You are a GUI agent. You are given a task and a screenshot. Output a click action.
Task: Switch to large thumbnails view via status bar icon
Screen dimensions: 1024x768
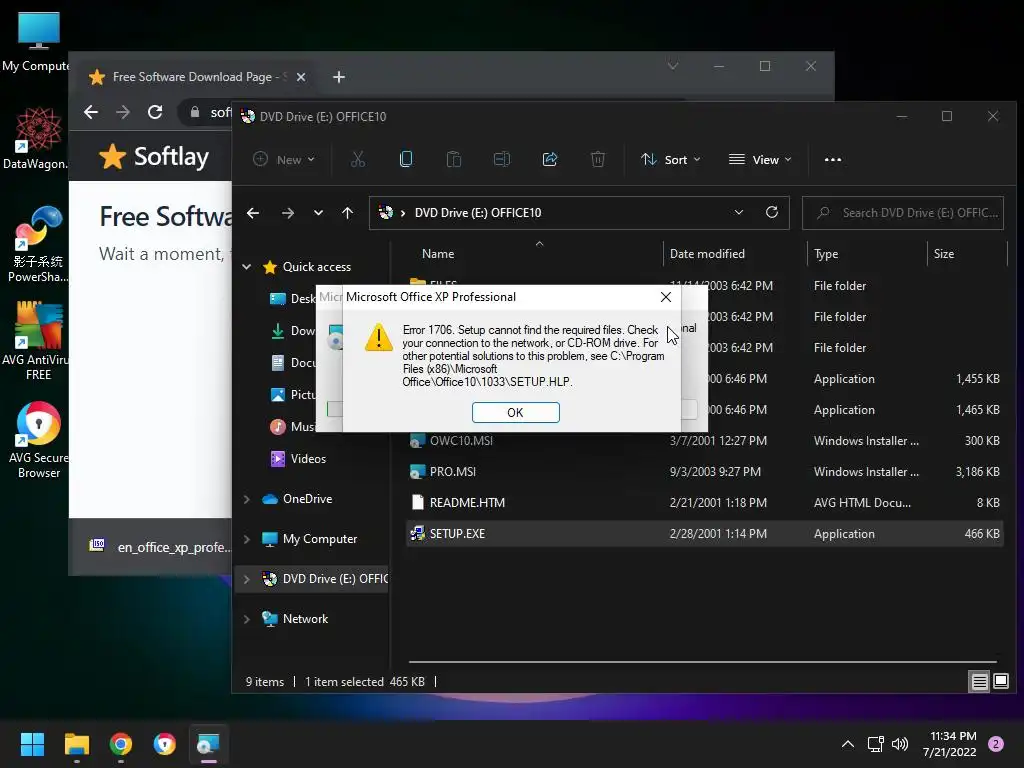pyautogui.click(x=1000, y=682)
